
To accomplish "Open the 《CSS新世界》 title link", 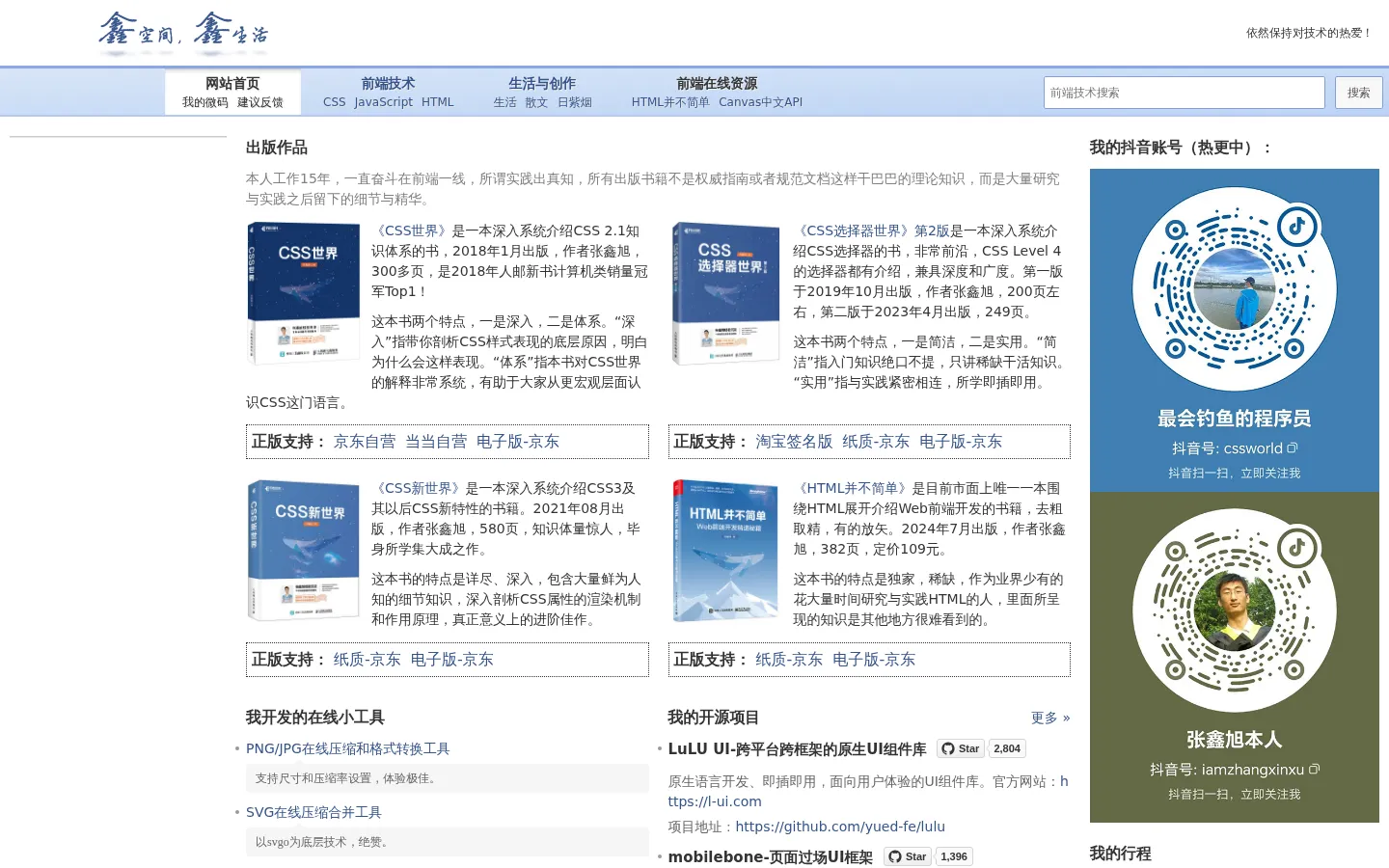I will (x=419, y=488).
